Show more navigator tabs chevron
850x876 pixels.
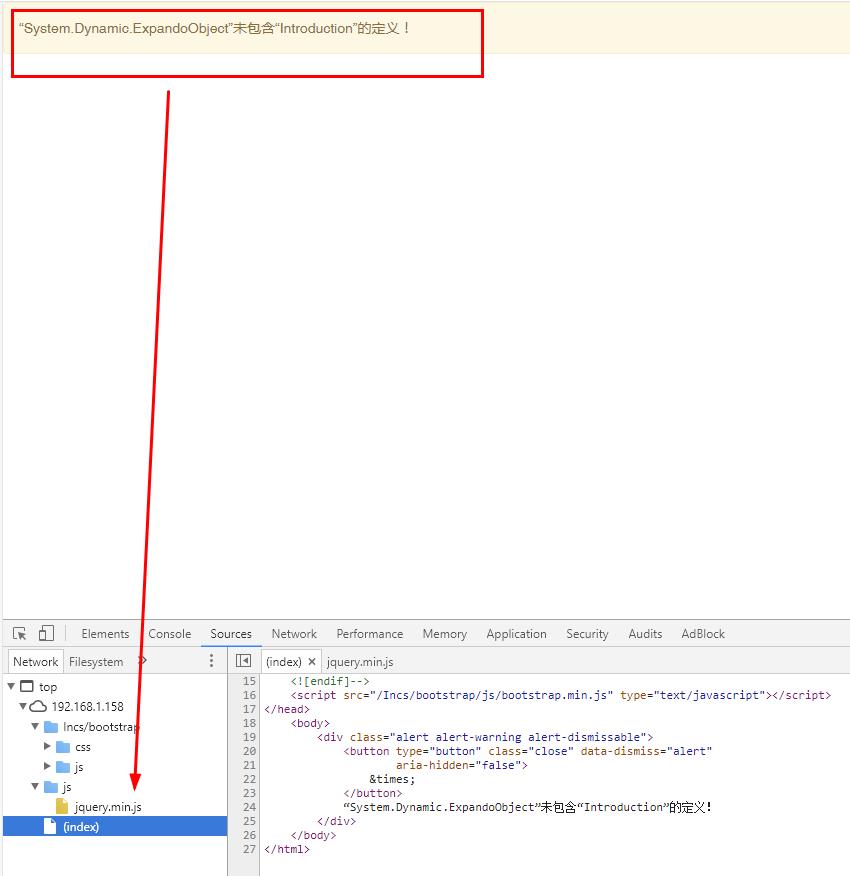(142, 661)
